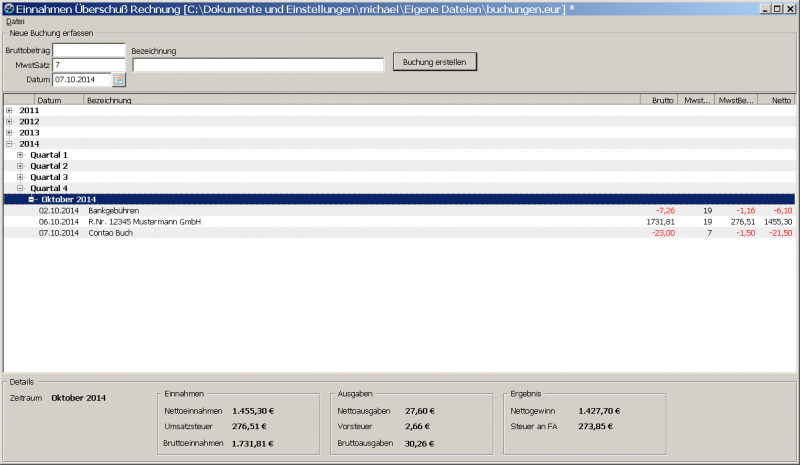Open the Datei menu
The image size is (800, 465).
(x=15, y=21)
